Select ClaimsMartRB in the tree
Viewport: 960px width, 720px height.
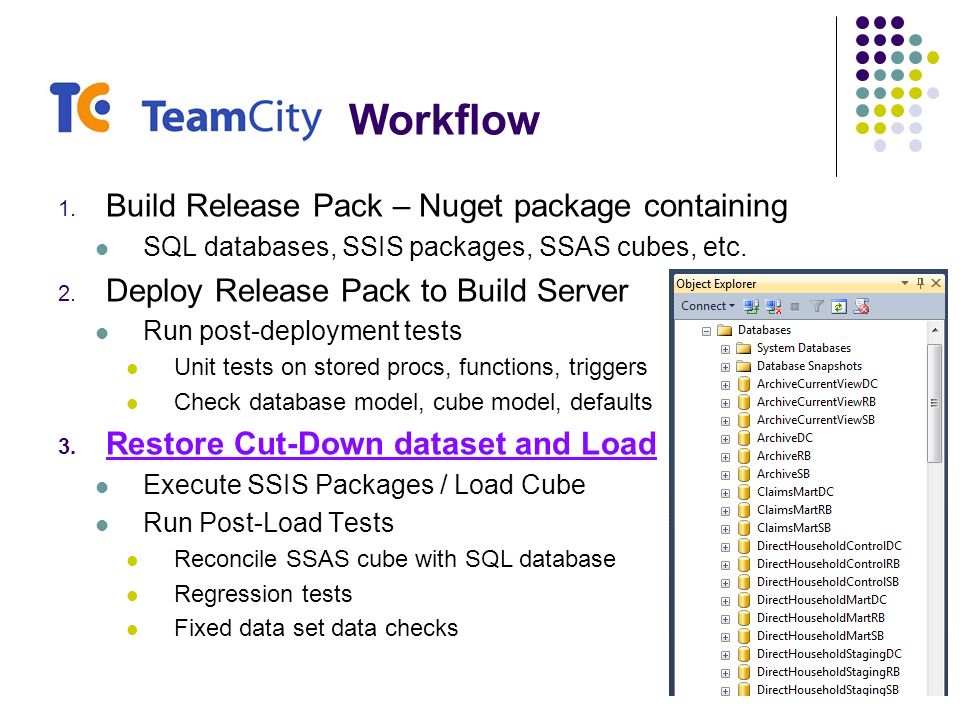pos(794,509)
